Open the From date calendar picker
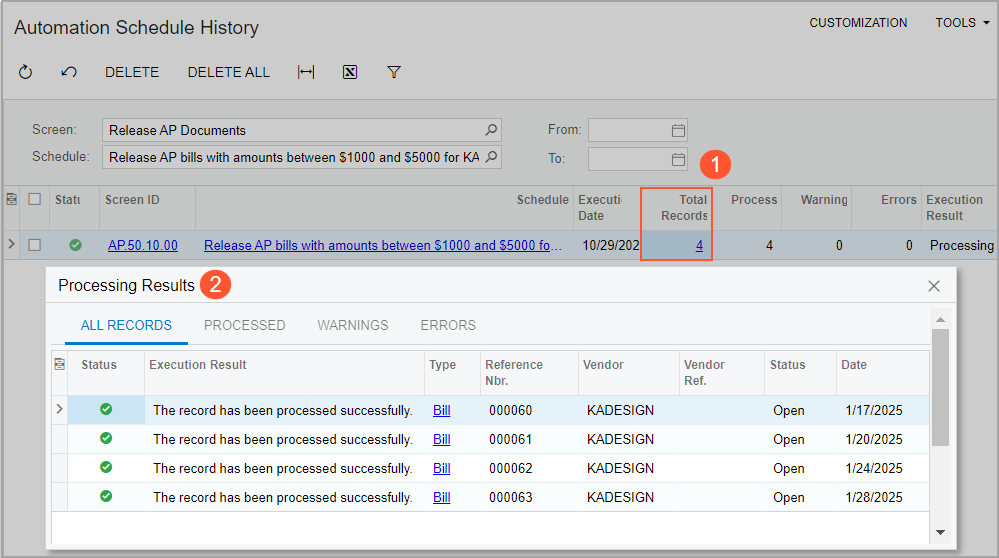The image size is (999, 558). [678, 130]
